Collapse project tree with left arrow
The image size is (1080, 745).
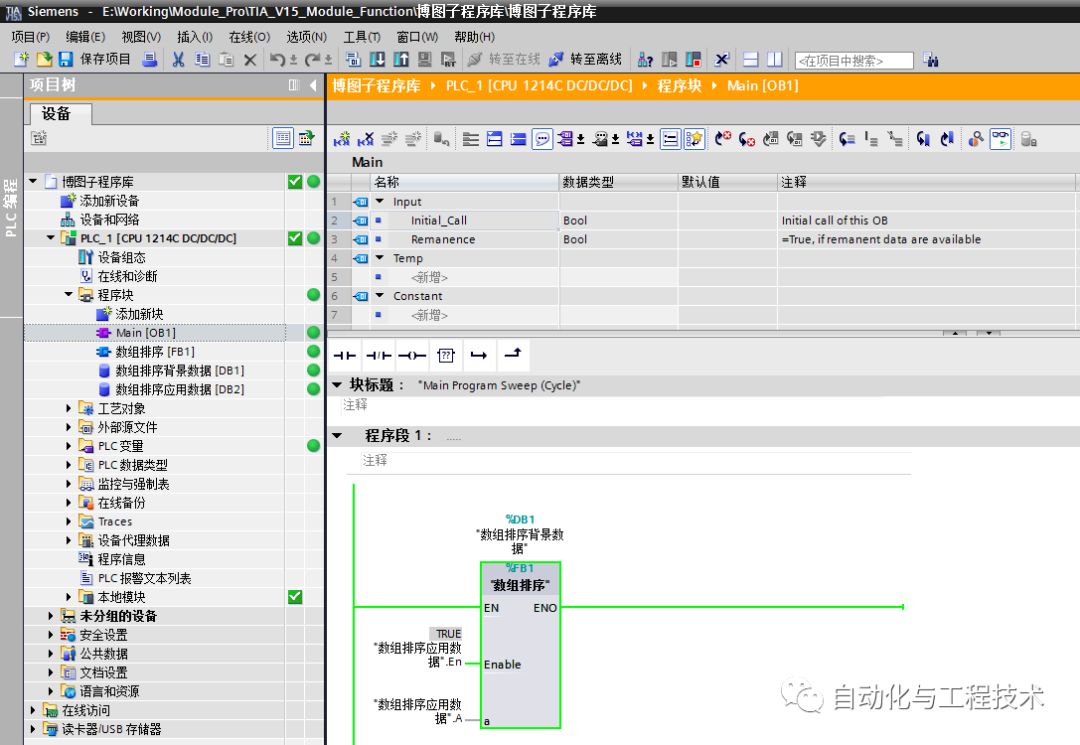[313, 85]
